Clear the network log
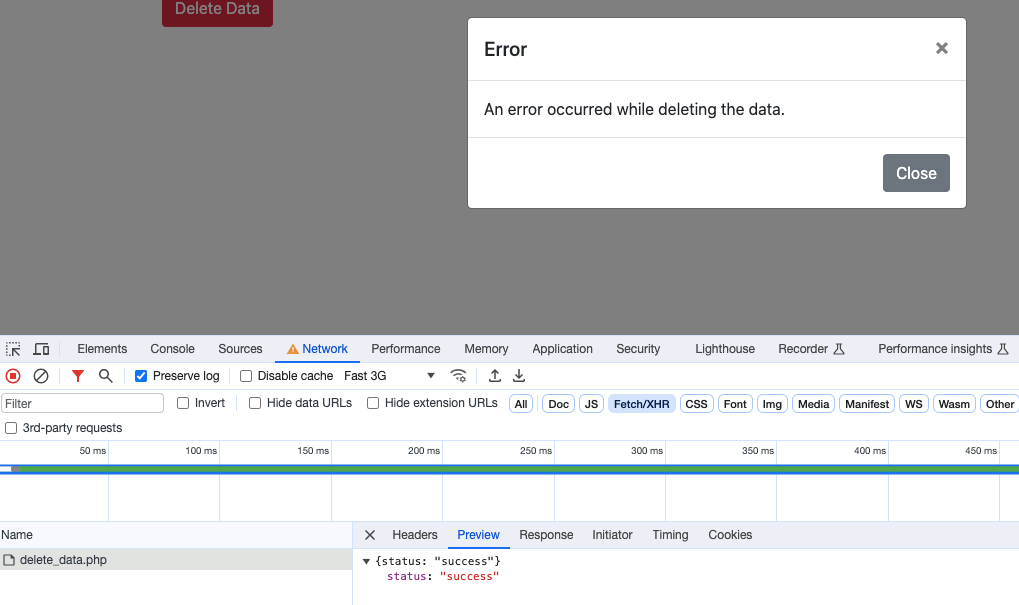 tap(41, 376)
